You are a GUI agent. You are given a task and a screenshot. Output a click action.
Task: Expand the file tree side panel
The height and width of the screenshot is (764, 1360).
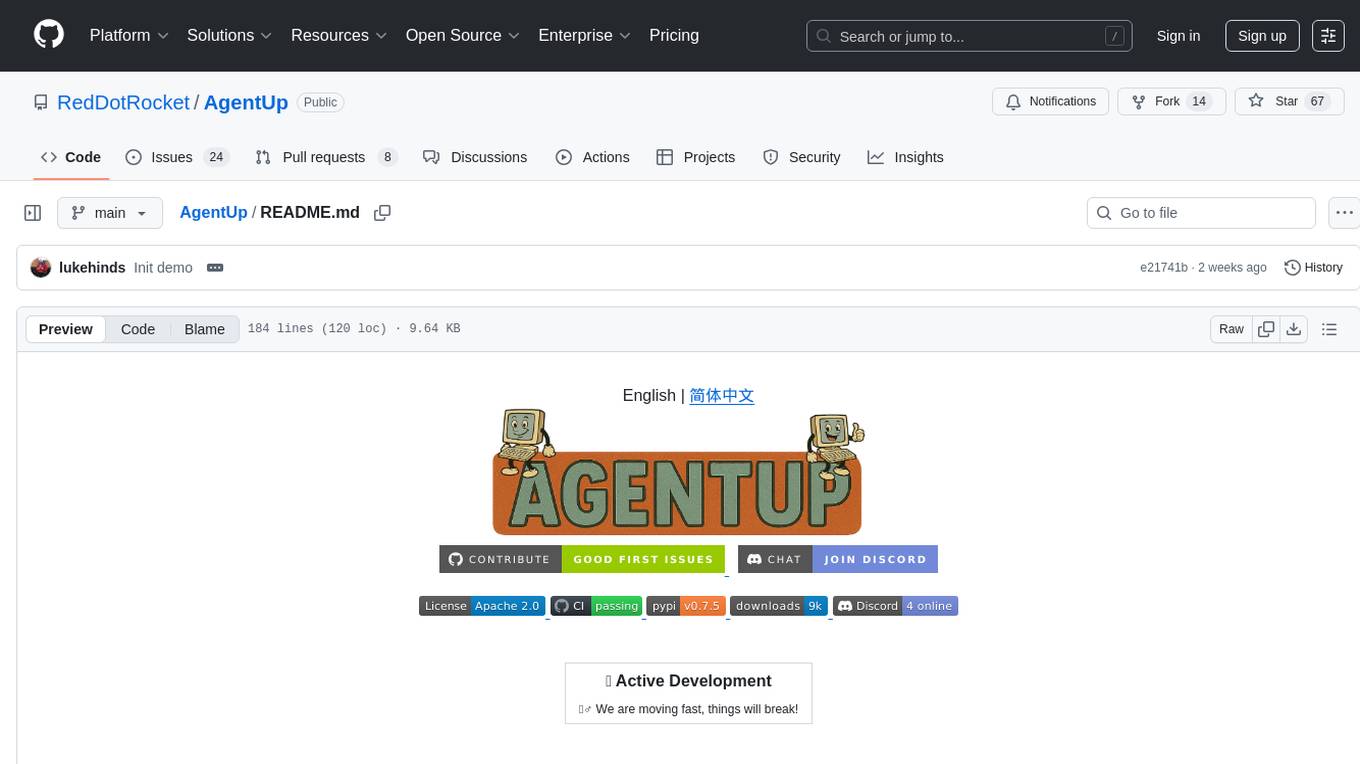point(33,213)
